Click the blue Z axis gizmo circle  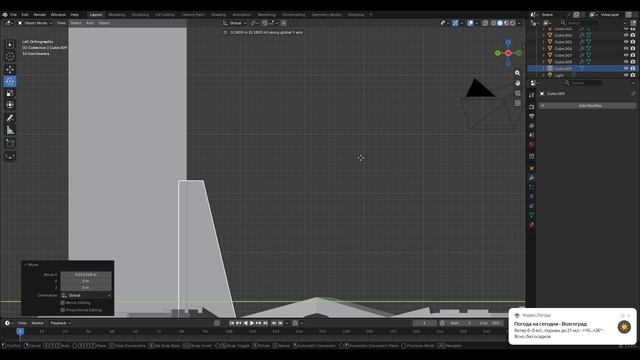coord(508,42)
